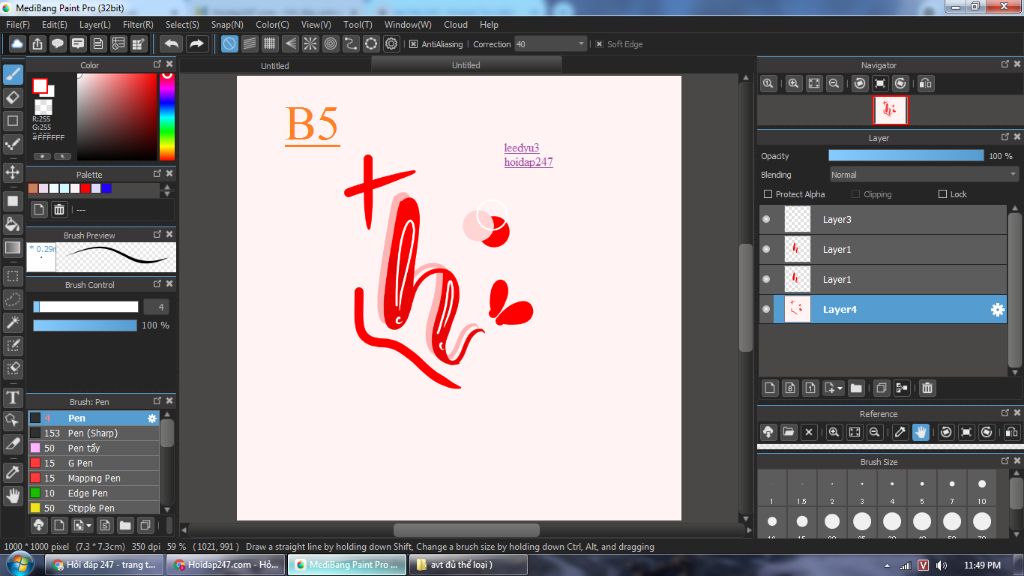1024x576 pixels.
Task: Click the Undo arrow in toolbar
Action: [x=171, y=44]
